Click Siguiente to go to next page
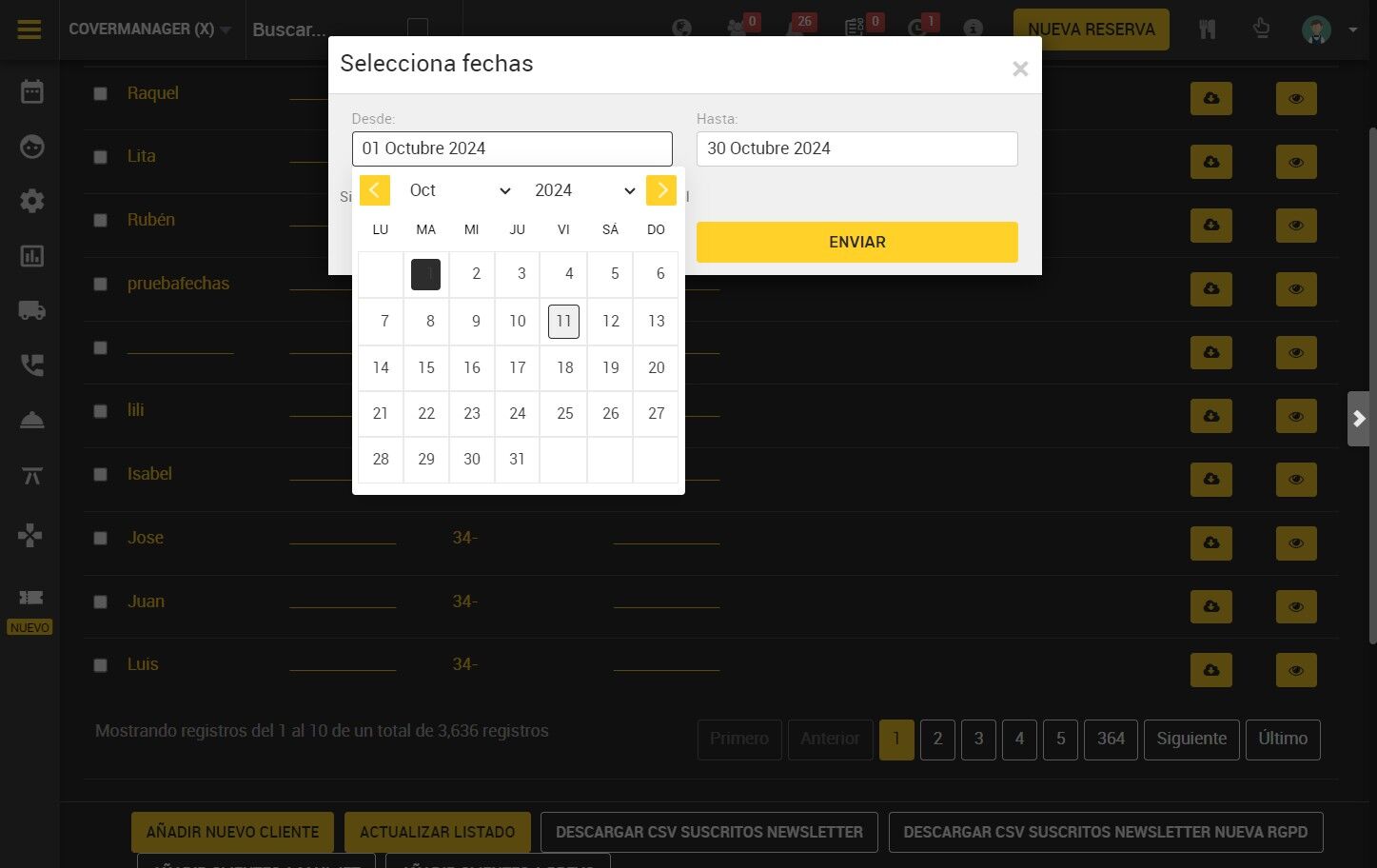The width and height of the screenshot is (1377, 868). coord(1191,740)
